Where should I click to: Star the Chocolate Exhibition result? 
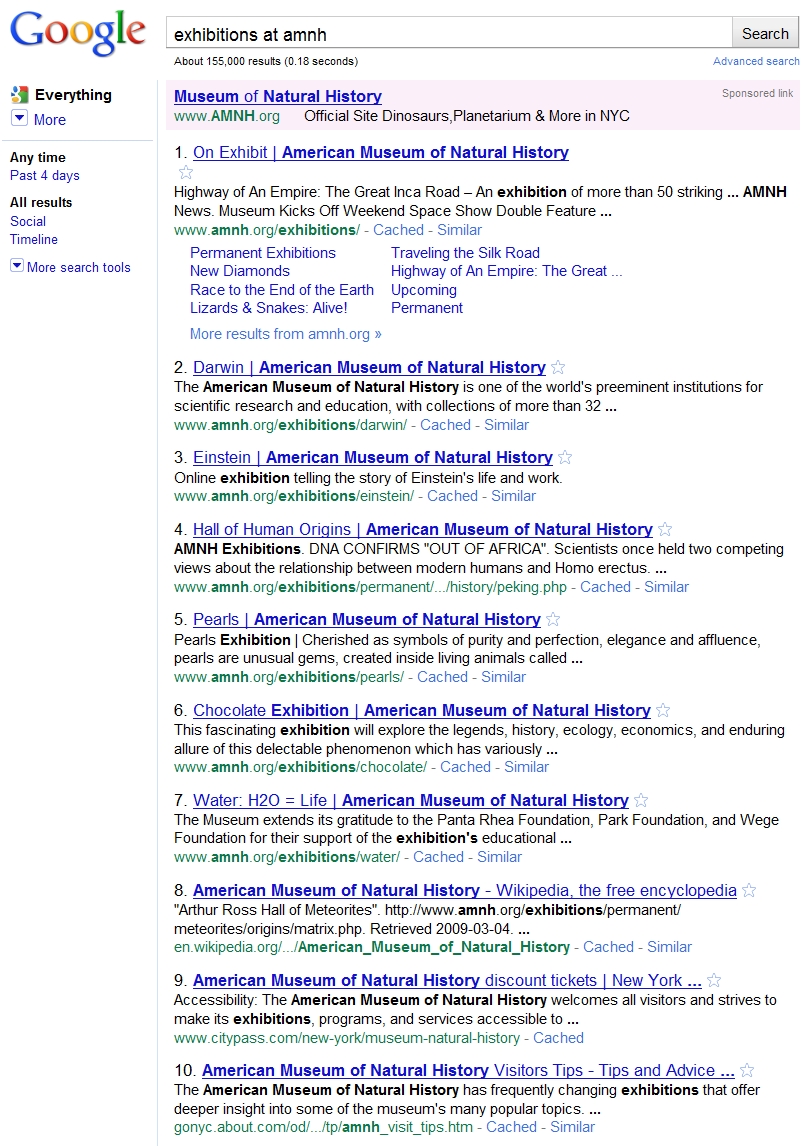(663, 710)
